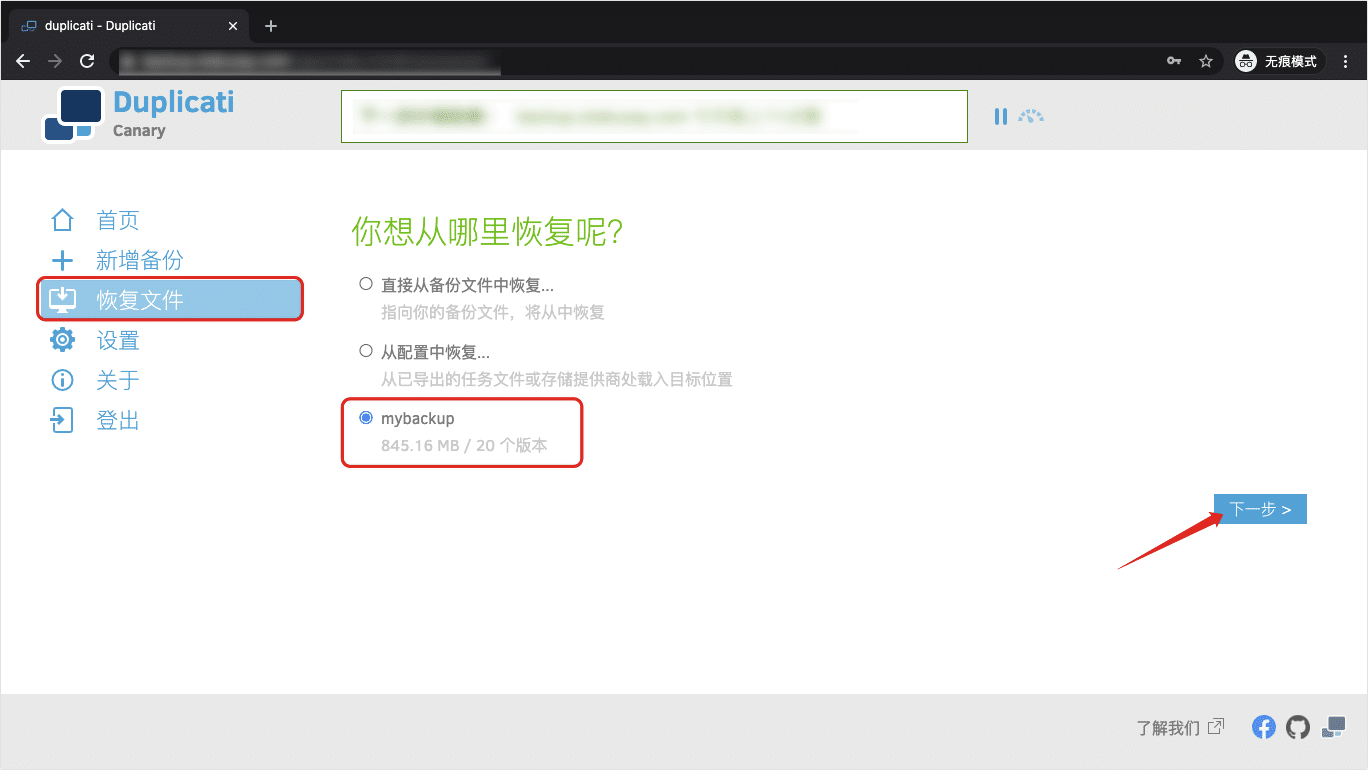
Task: Select the 直接从备份文件中恢复 radio option
Action: [366, 284]
